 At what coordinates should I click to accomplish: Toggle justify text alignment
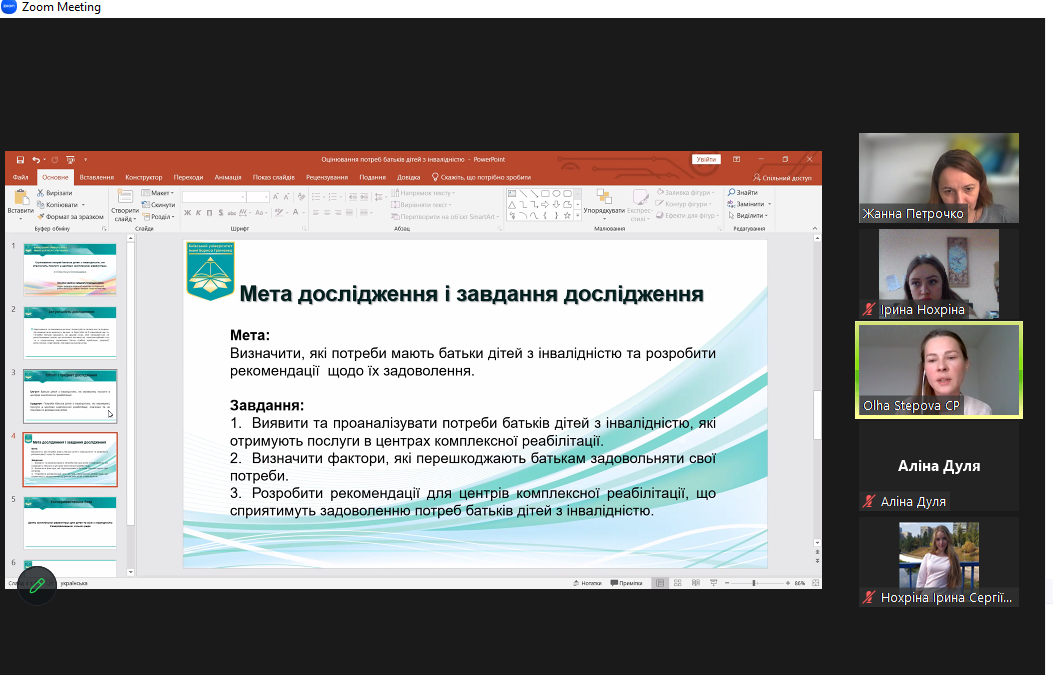pyautogui.click(x=350, y=213)
